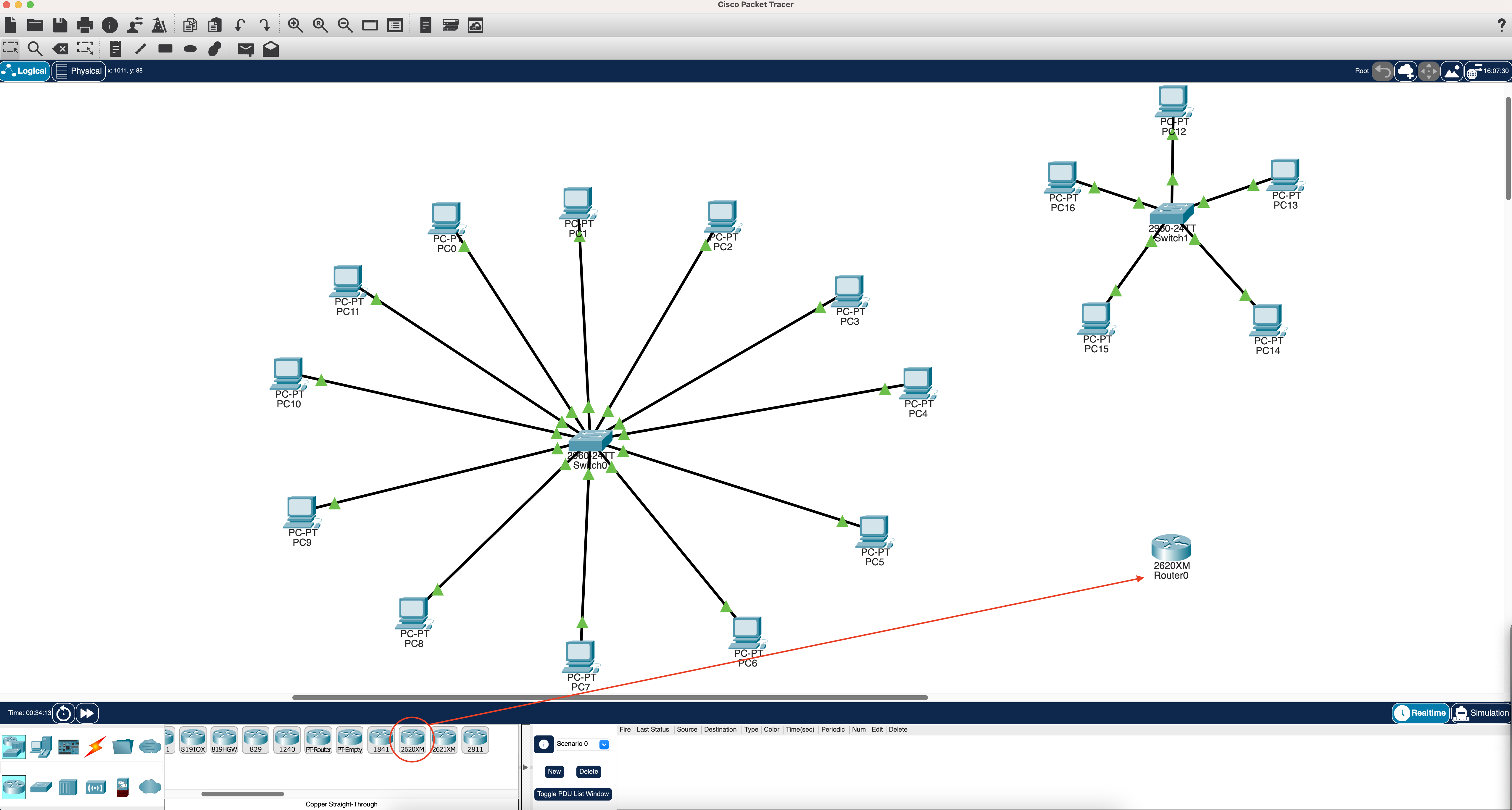Zoom in on the workspace
The image size is (1512, 810).
pyautogui.click(x=295, y=25)
